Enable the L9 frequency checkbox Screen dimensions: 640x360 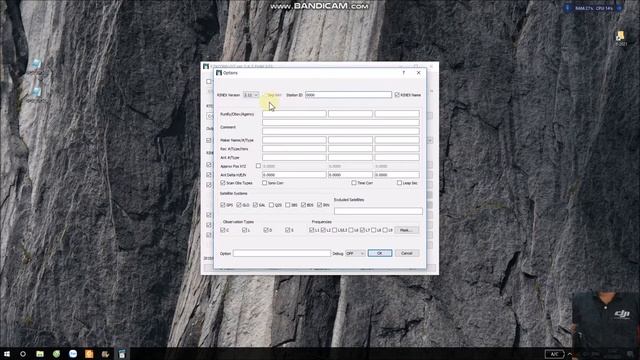pyautogui.click(x=385, y=230)
